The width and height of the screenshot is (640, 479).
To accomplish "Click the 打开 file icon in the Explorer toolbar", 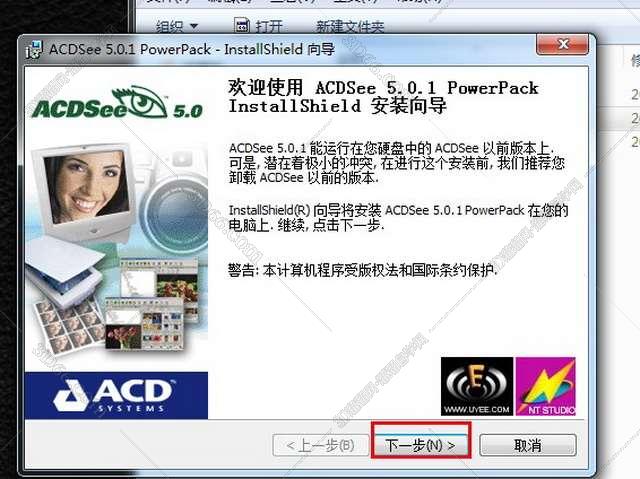I will (242, 26).
